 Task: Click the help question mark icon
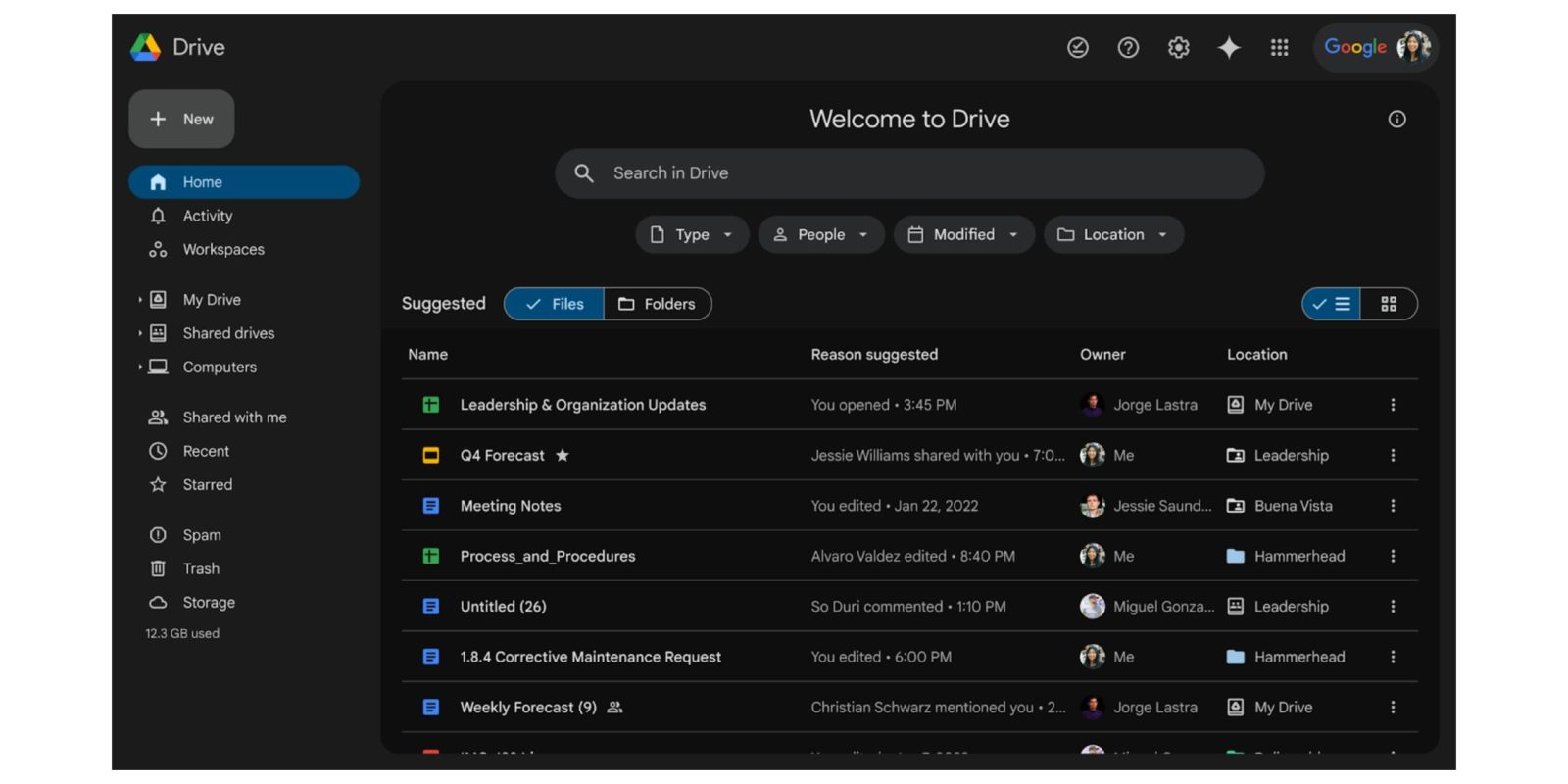click(1128, 47)
